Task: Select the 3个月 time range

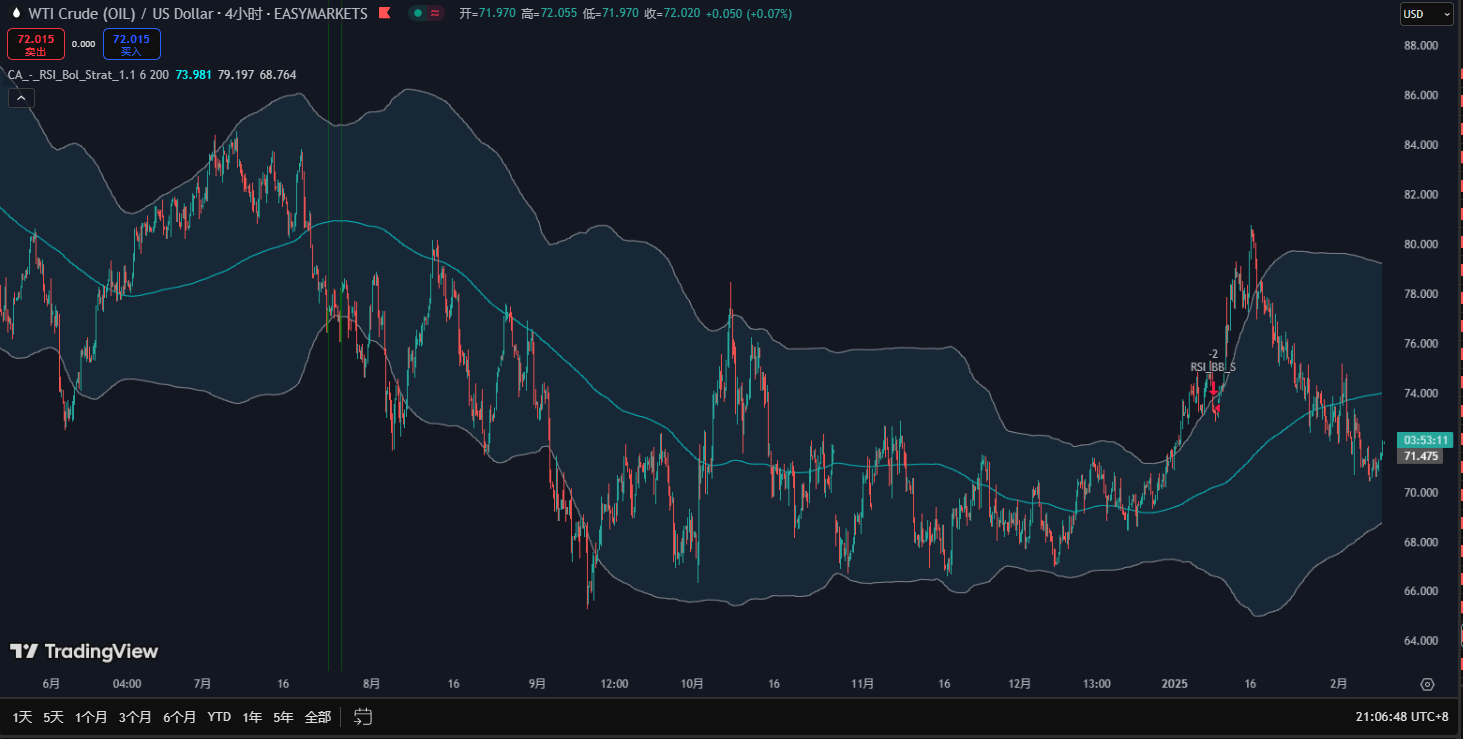Action: point(135,717)
